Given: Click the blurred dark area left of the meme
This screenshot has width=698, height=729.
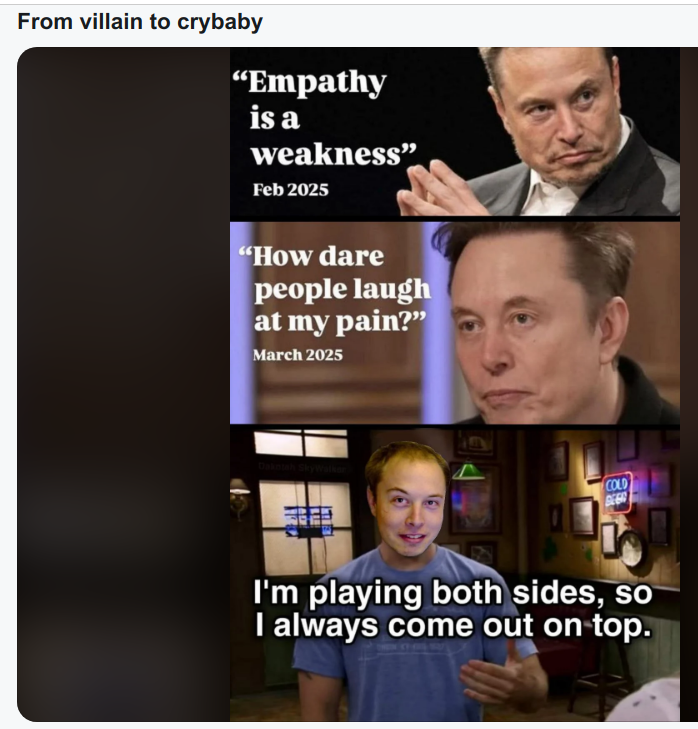Looking at the screenshot, I should [124, 384].
